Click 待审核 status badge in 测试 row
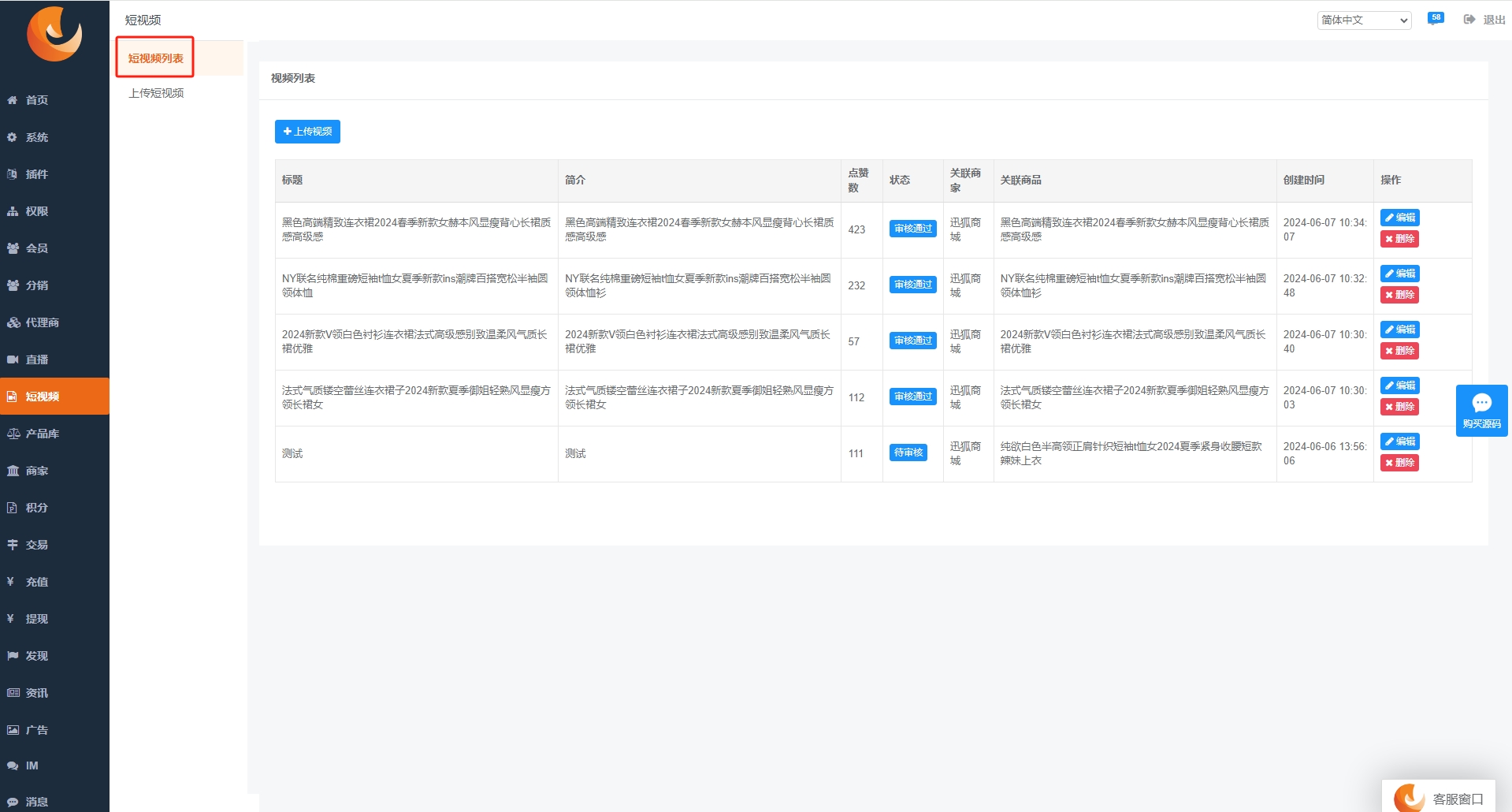 click(x=908, y=453)
